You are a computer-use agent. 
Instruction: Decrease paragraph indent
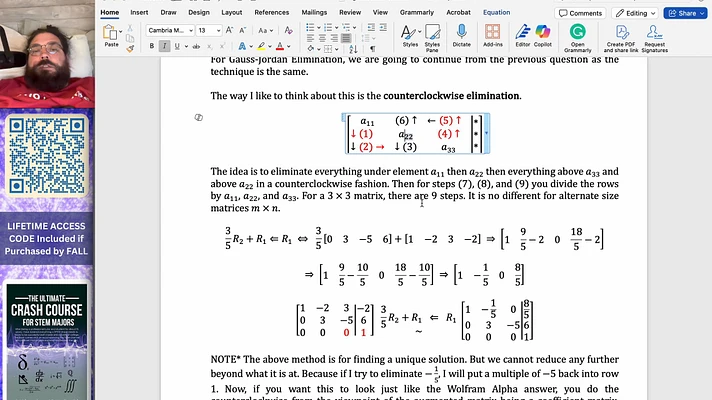(371, 28)
